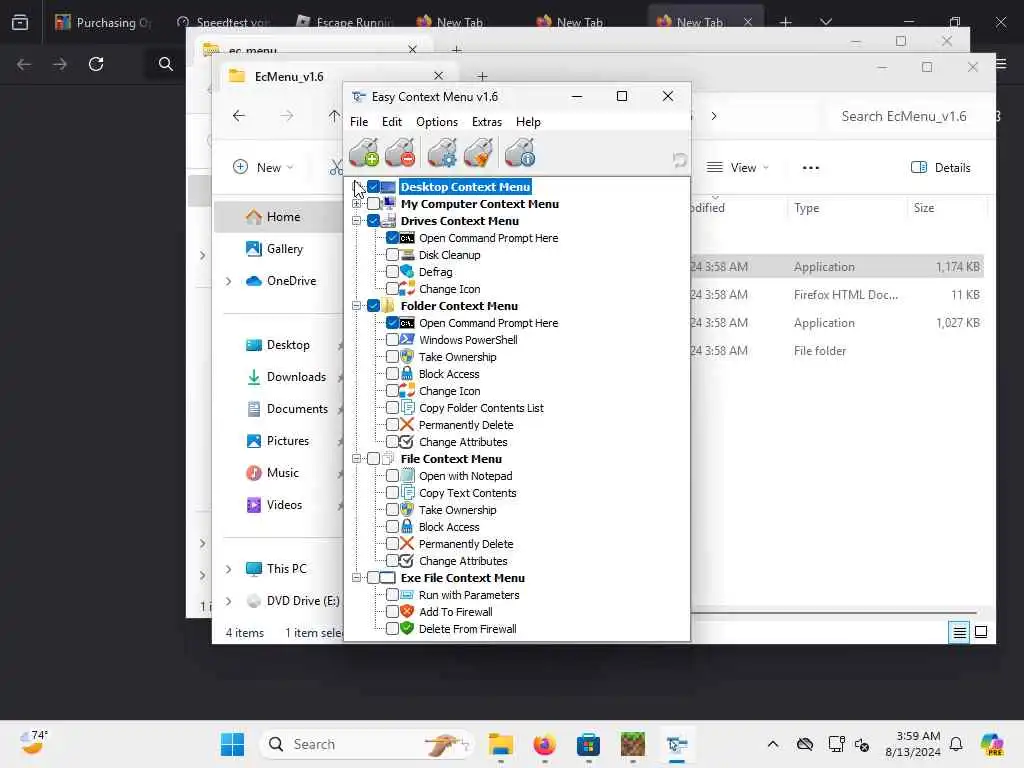Viewport: 1024px width, 768px height.
Task: Enable Add To Firewall checkbox
Action: [392, 612]
